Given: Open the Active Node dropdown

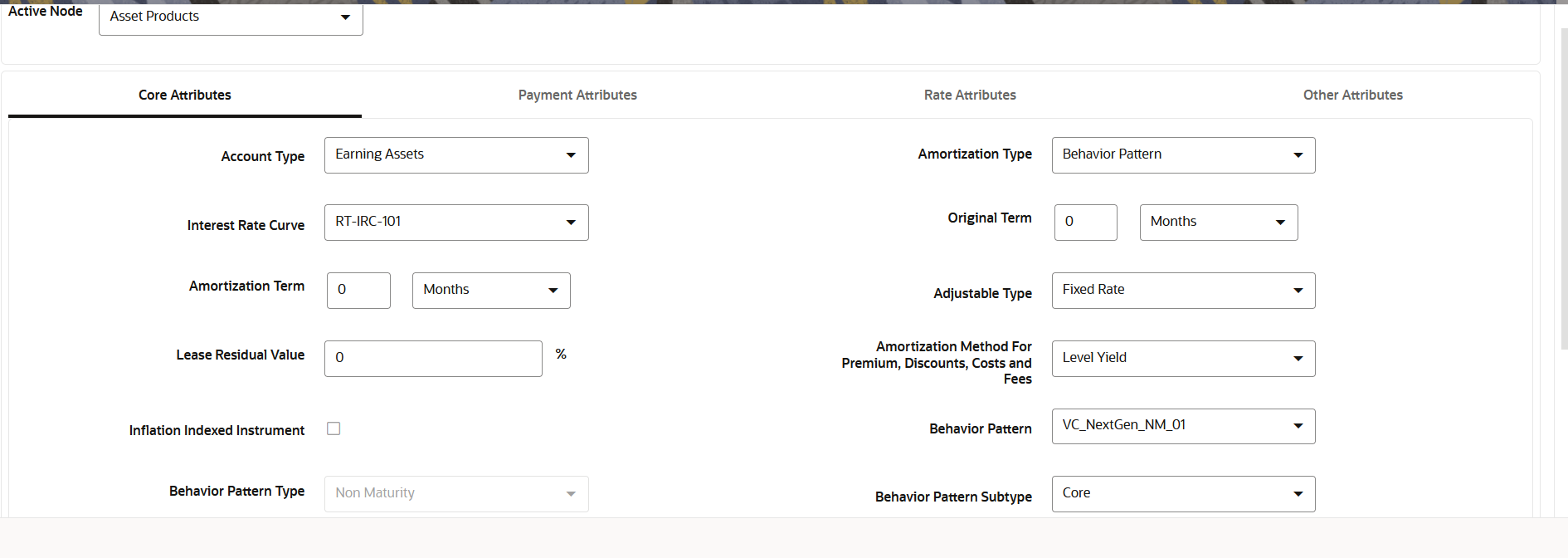Looking at the screenshot, I should tap(231, 18).
